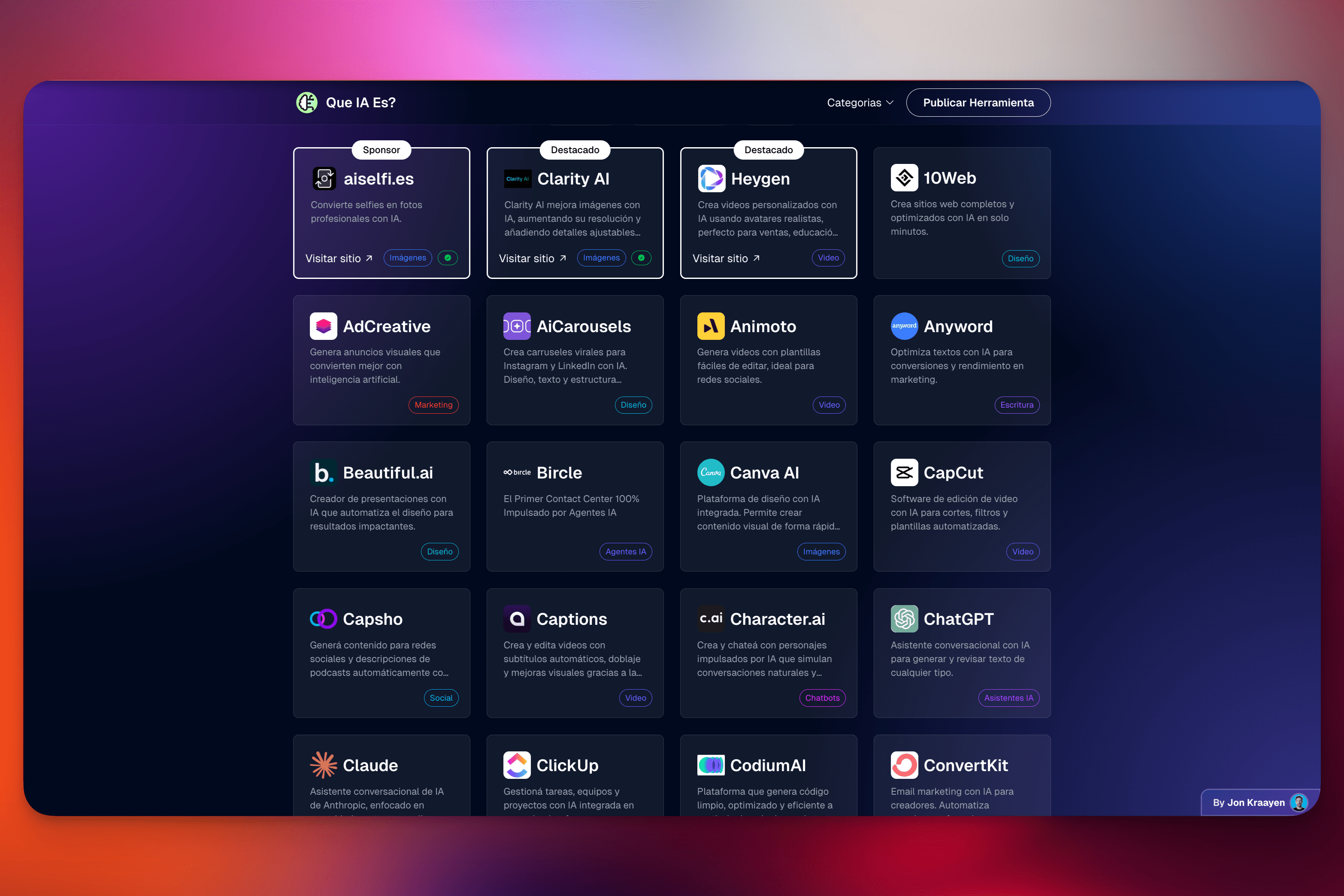1344x896 pixels.
Task: Select the Marketing tag on AdCreative
Action: pyautogui.click(x=433, y=405)
